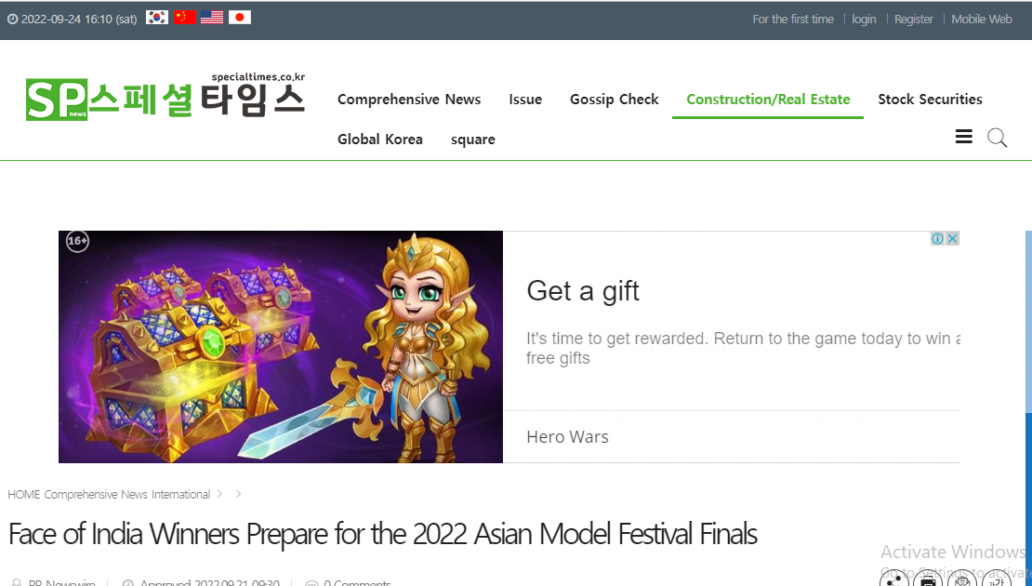Go to the Global Korea menu item

(380, 140)
